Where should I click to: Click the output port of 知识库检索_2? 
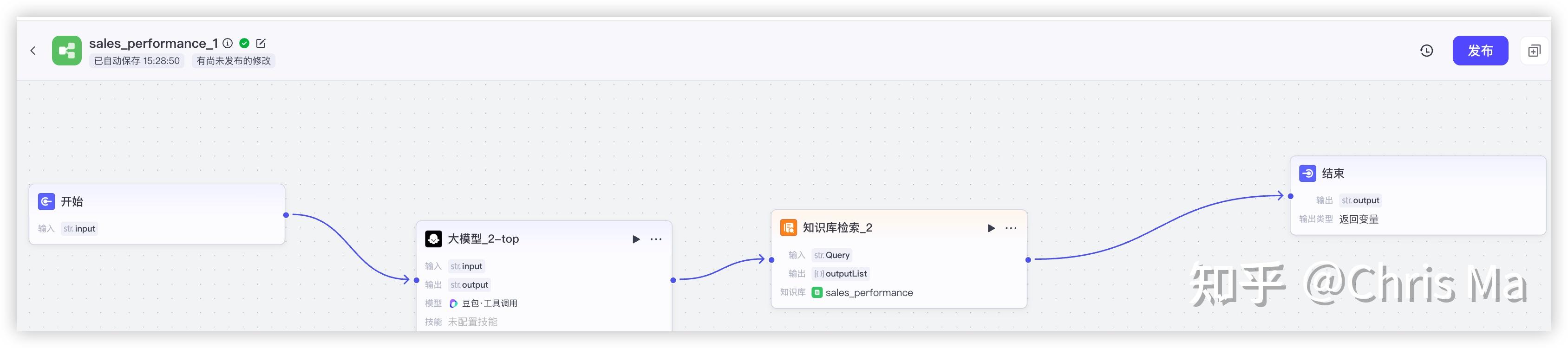[1028, 260]
